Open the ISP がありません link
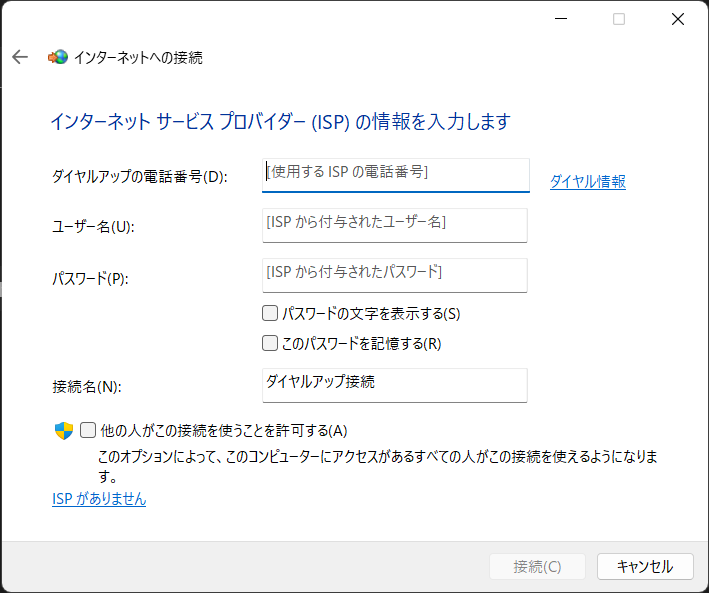This screenshot has width=709, height=593. pyautogui.click(x=99, y=498)
